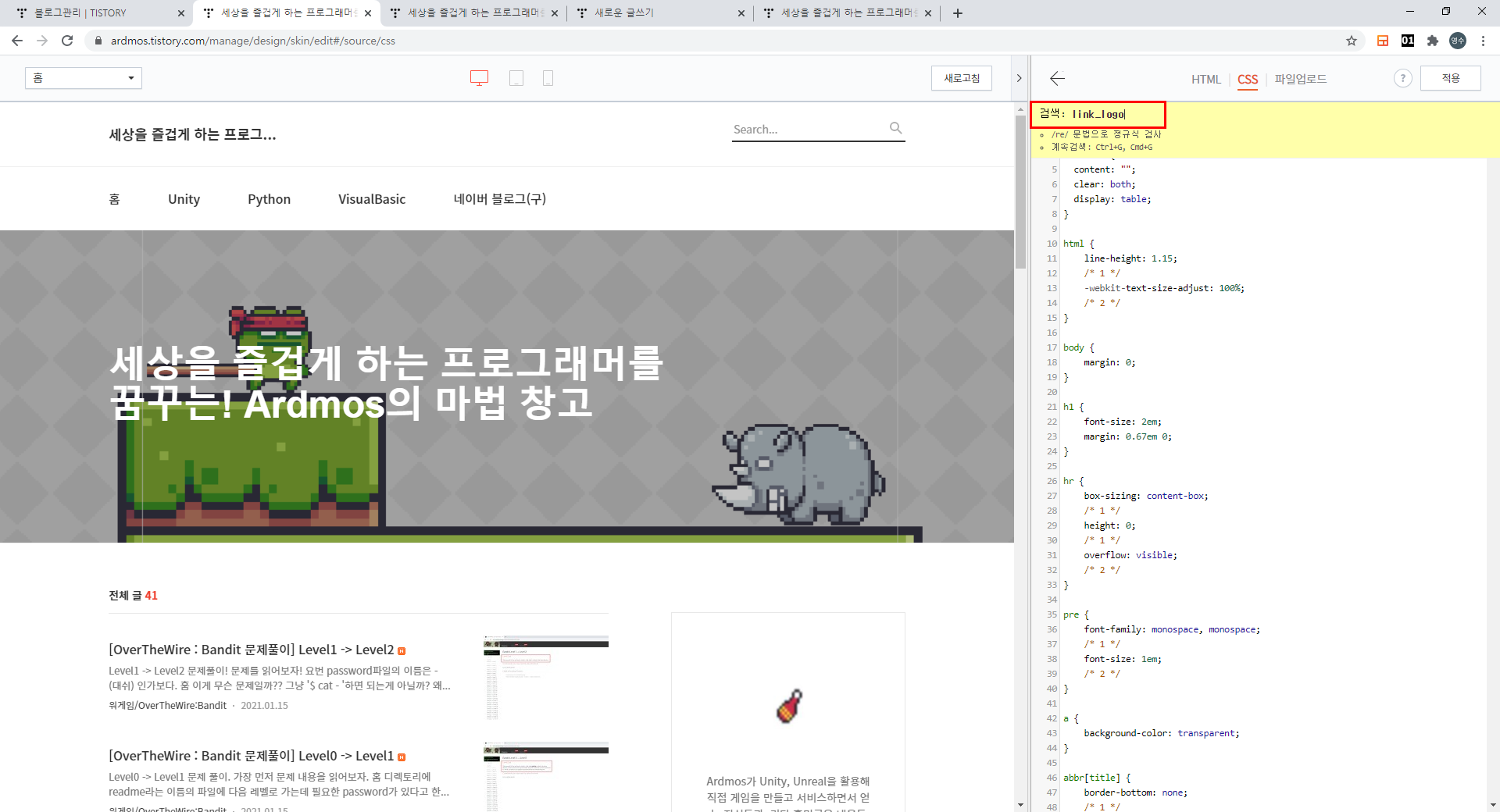Open the 네이버 블로그(구) menu

click(x=500, y=199)
